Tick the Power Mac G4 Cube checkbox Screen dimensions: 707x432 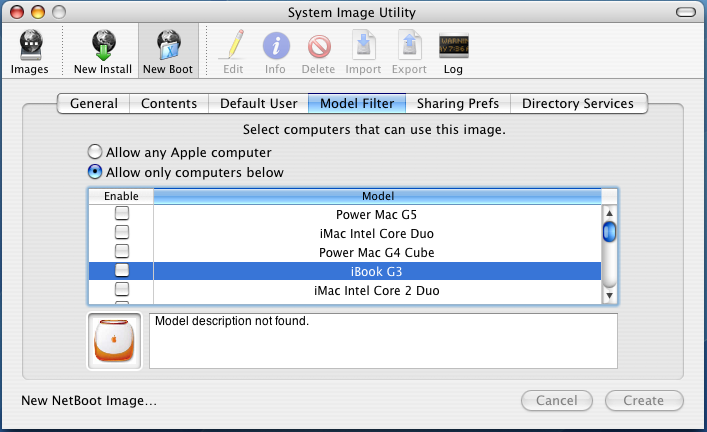(122, 252)
